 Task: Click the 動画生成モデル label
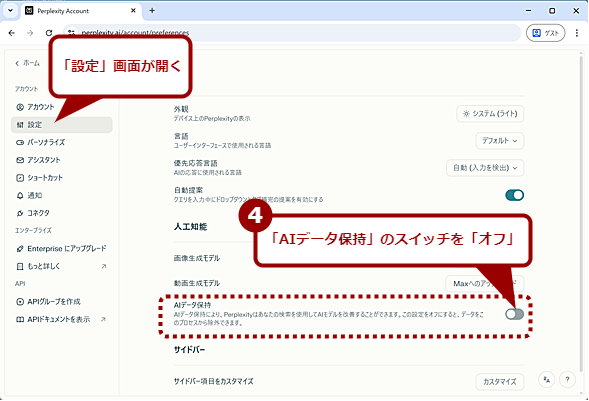click(196, 283)
